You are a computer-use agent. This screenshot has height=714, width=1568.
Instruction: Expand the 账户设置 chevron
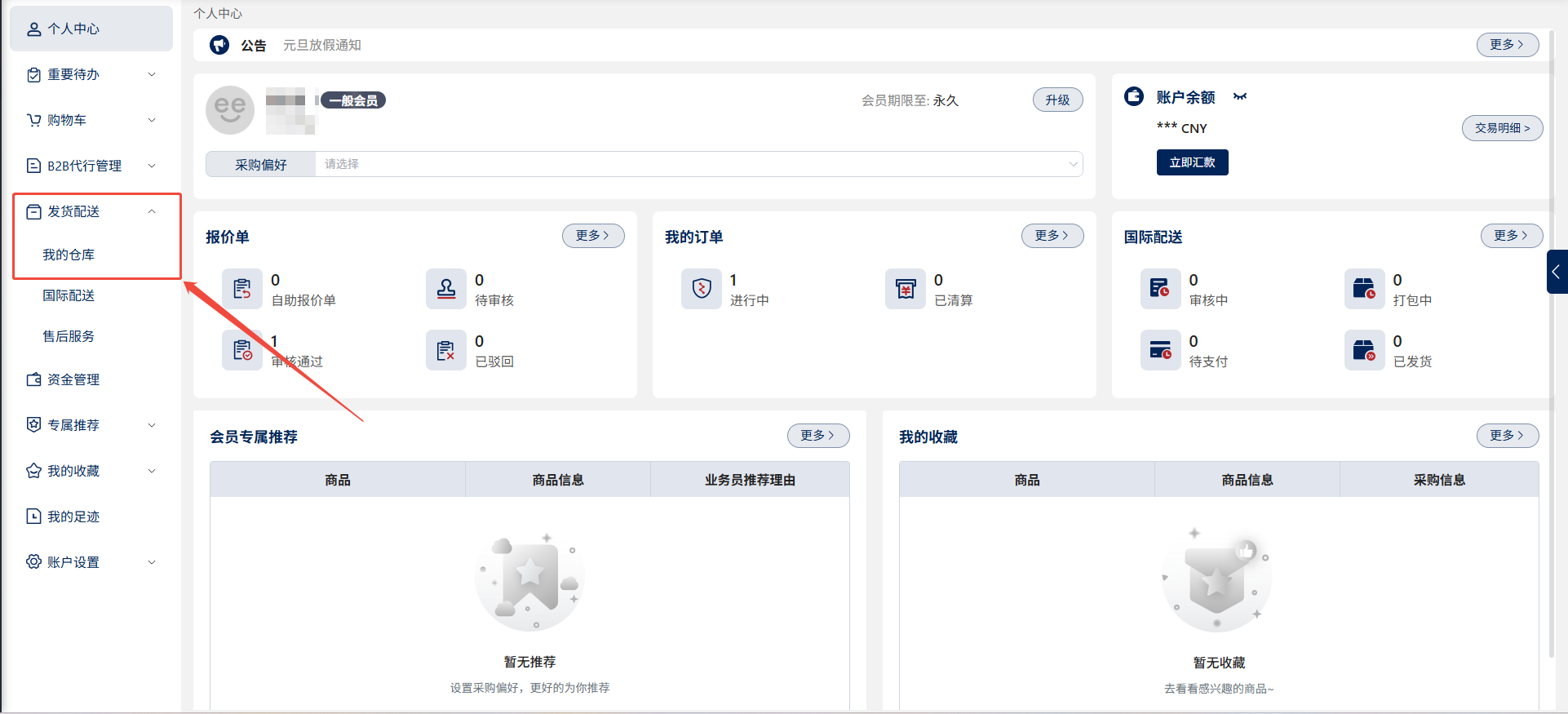tap(152, 562)
